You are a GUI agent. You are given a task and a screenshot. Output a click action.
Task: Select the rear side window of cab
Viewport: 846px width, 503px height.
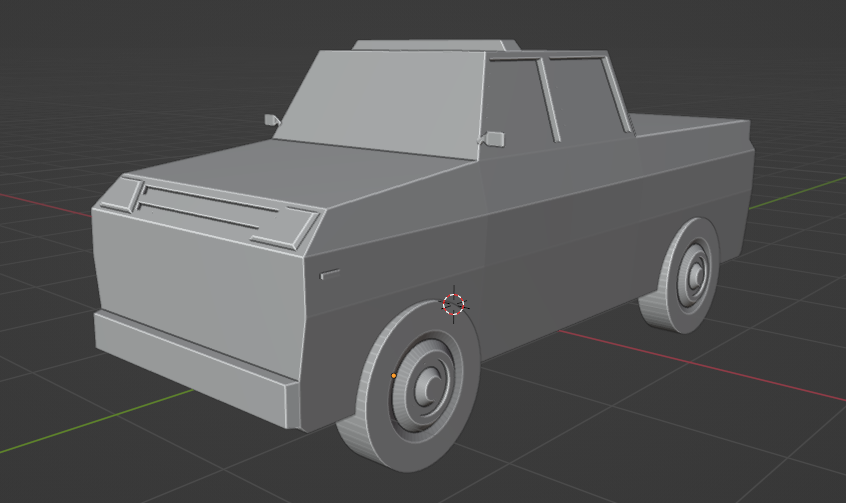coord(588,96)
